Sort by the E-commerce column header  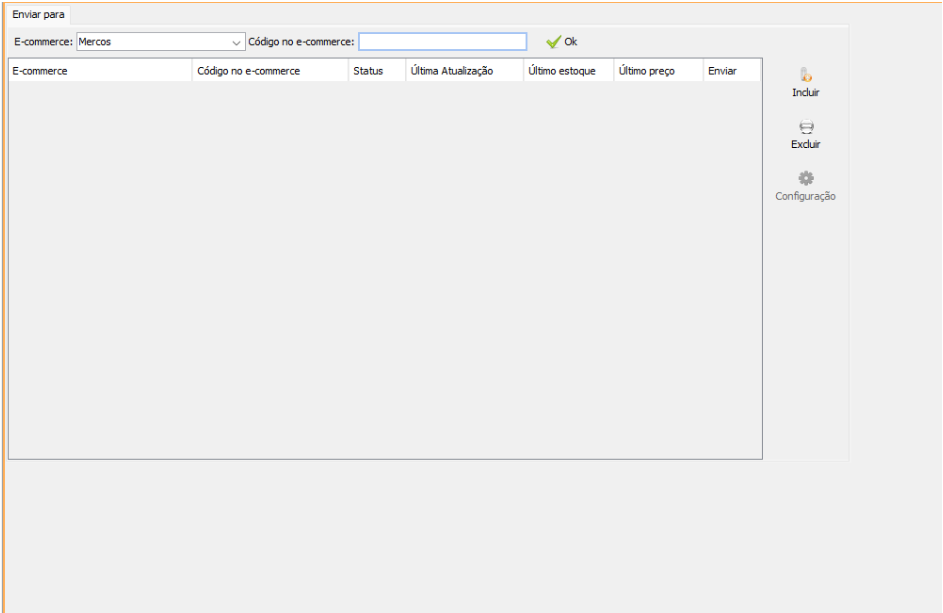(100, 71)
